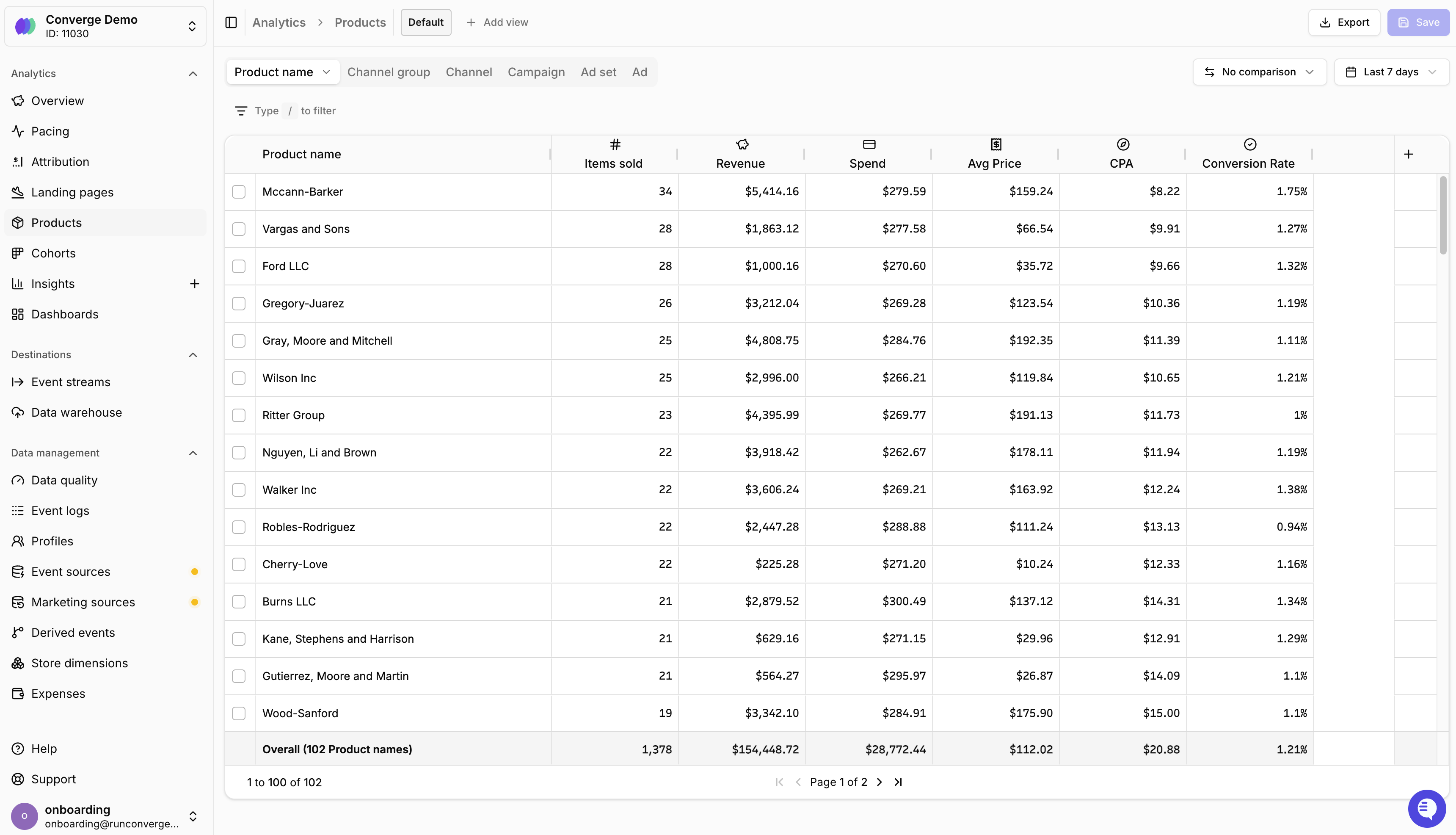Go to last page arrow
The height and width of the screenshot is (835, 1456).
pos(898,782)
